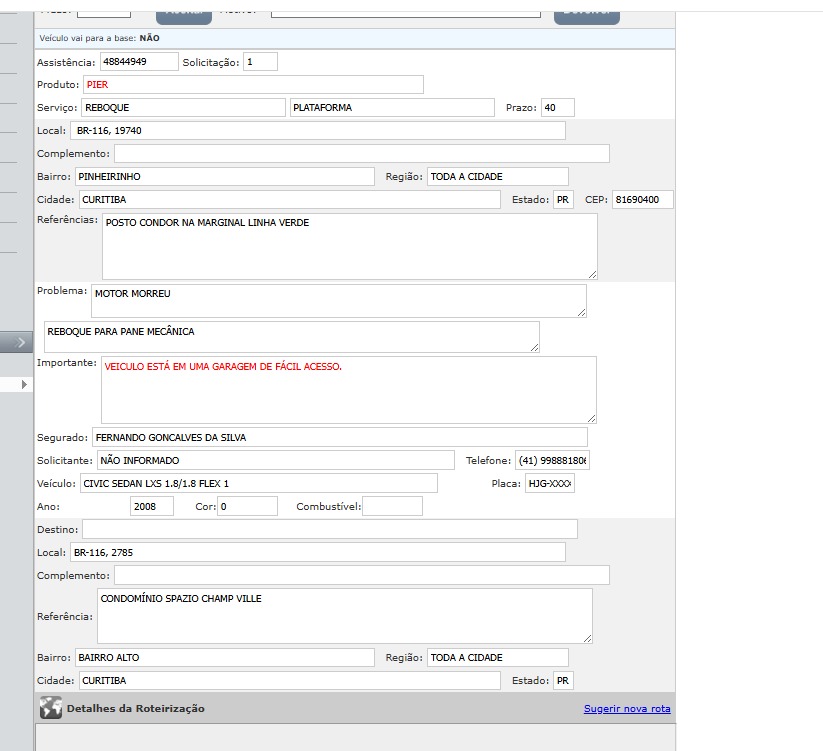Click the destination Local field BR-116, 2785

click(318, 552)
